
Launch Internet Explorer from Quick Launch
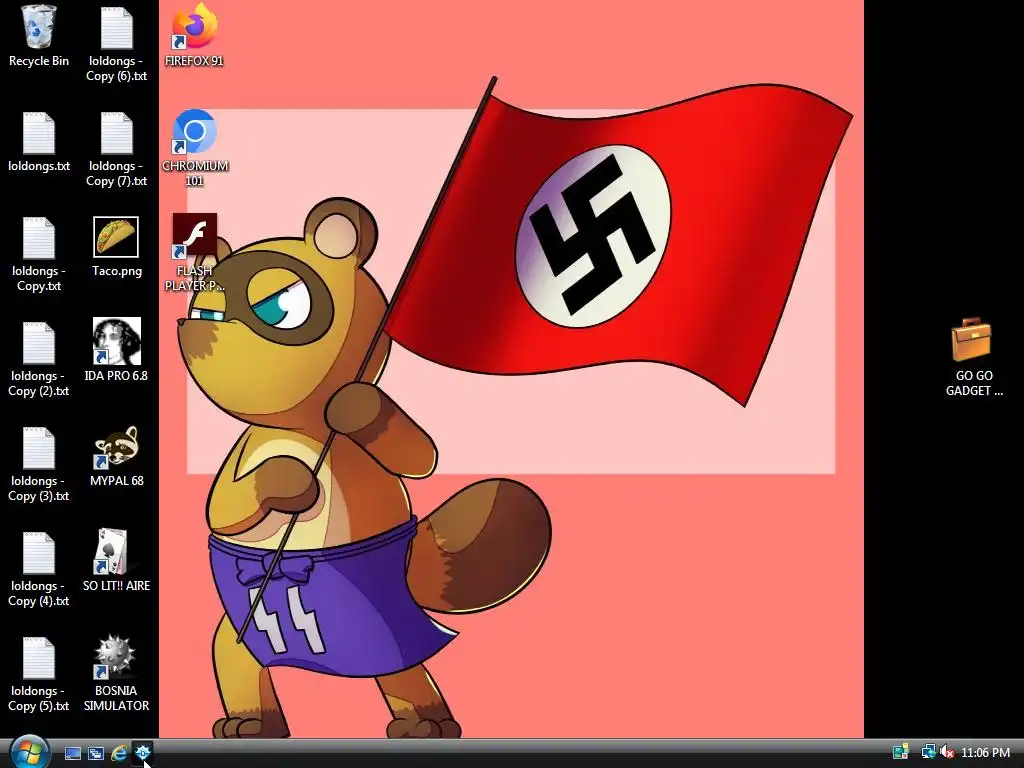[x=119, y=754]
